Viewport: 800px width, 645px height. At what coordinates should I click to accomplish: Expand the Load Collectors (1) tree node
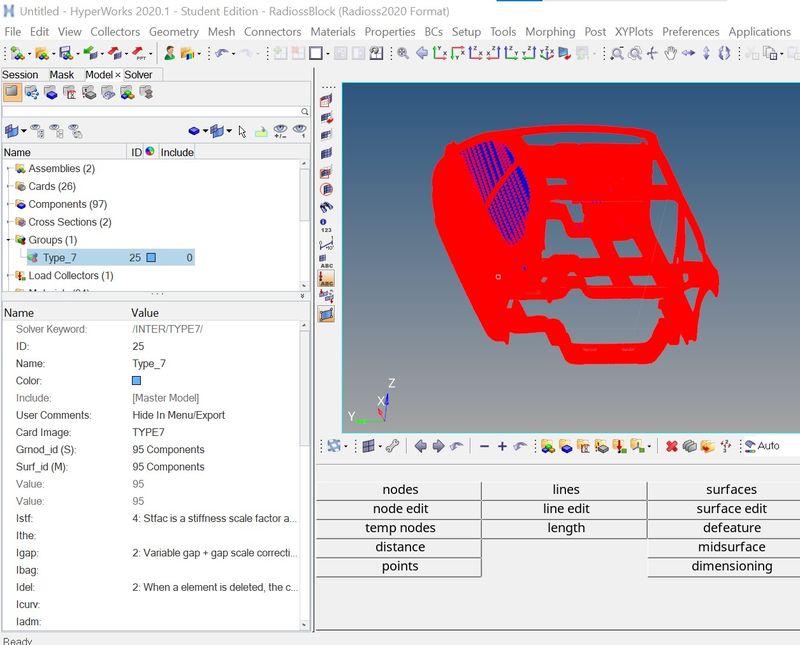point(8,276)
